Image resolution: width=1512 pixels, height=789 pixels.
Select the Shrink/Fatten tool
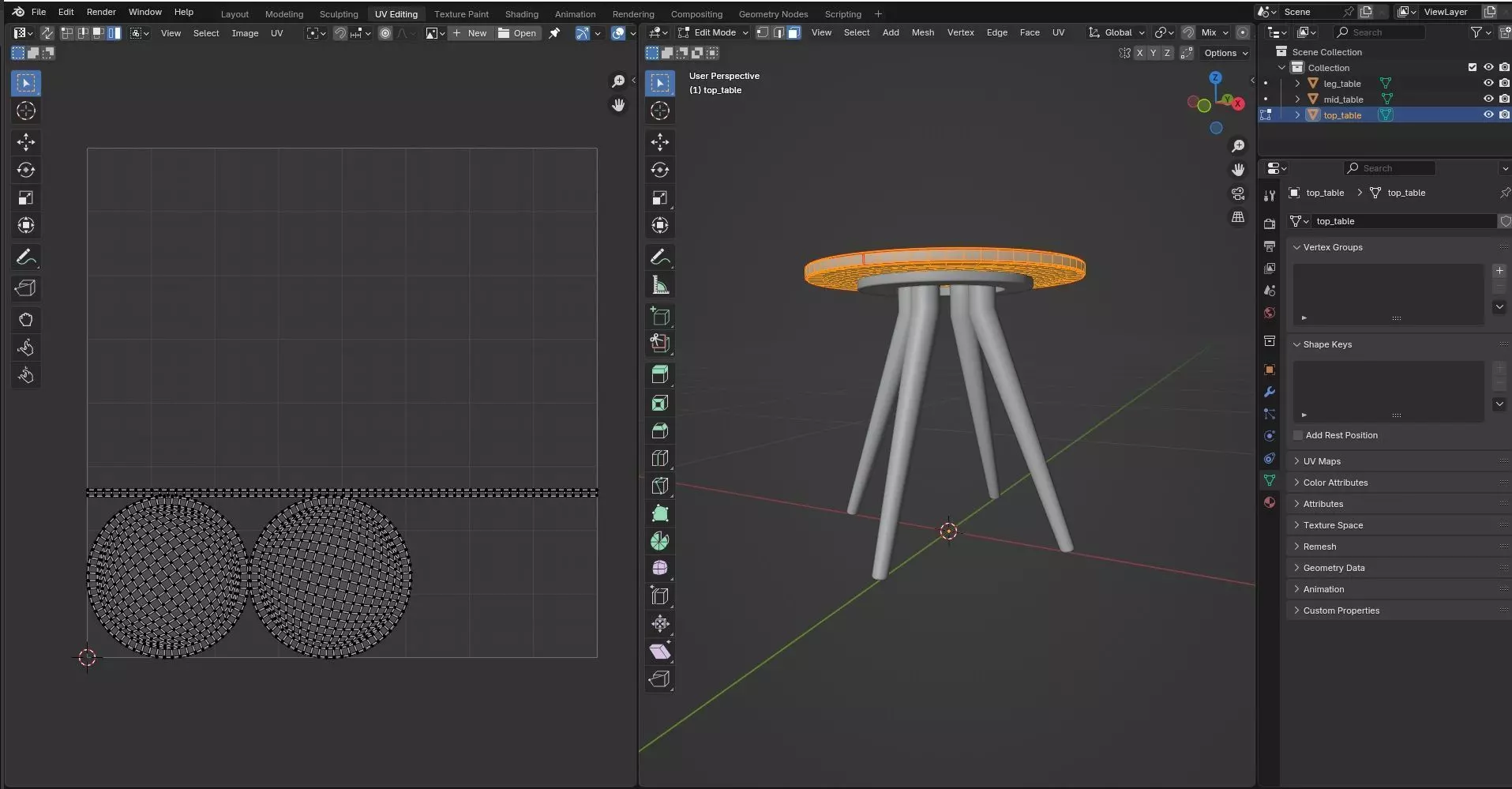pos(660,624)
